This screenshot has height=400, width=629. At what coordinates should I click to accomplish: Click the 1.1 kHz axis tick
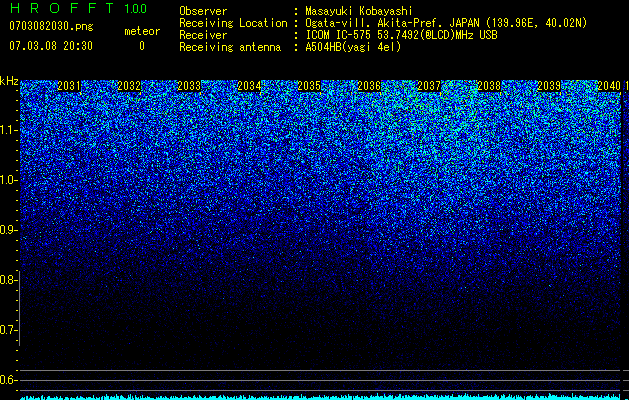coord(9,130)
